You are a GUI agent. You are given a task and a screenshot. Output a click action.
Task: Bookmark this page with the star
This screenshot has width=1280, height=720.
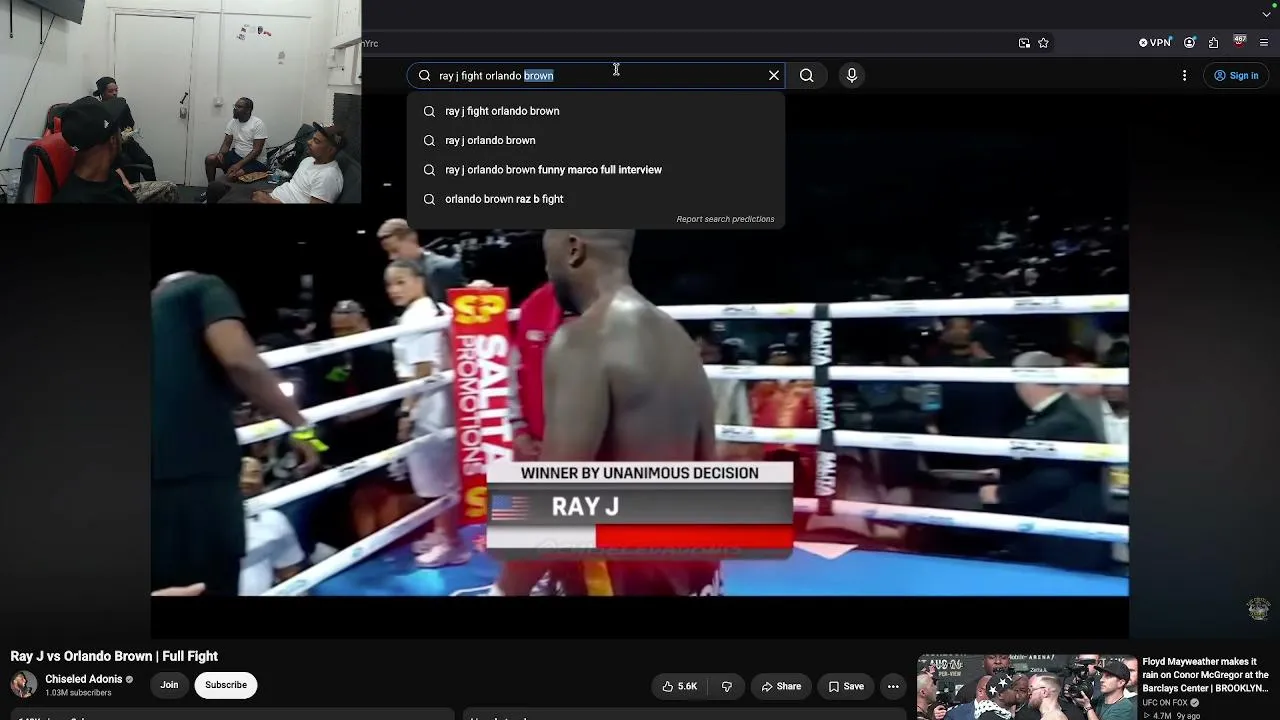[x=1043, y=43]
